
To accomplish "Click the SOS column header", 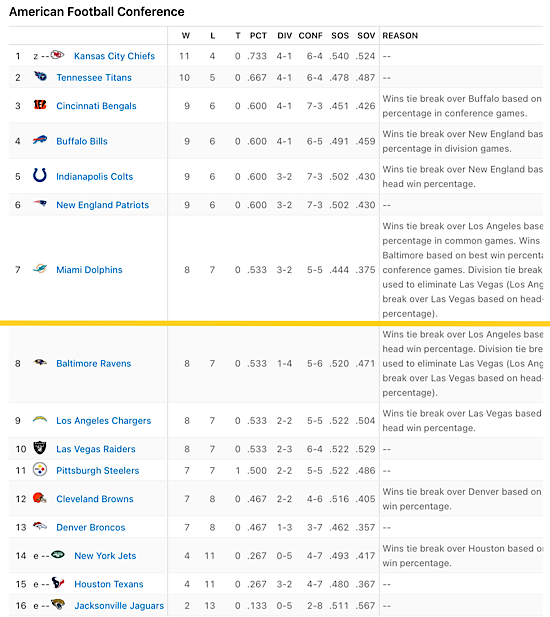I will (340, 36).
